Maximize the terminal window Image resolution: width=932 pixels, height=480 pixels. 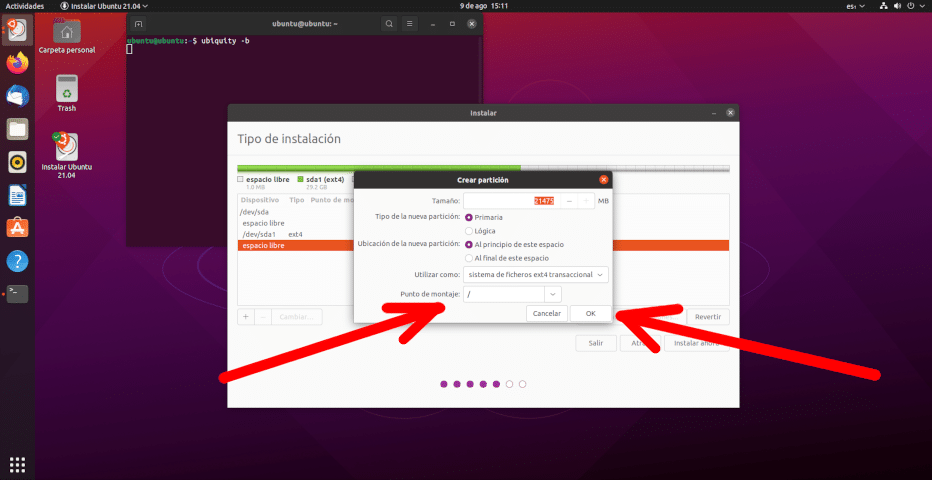pos(452,24)
